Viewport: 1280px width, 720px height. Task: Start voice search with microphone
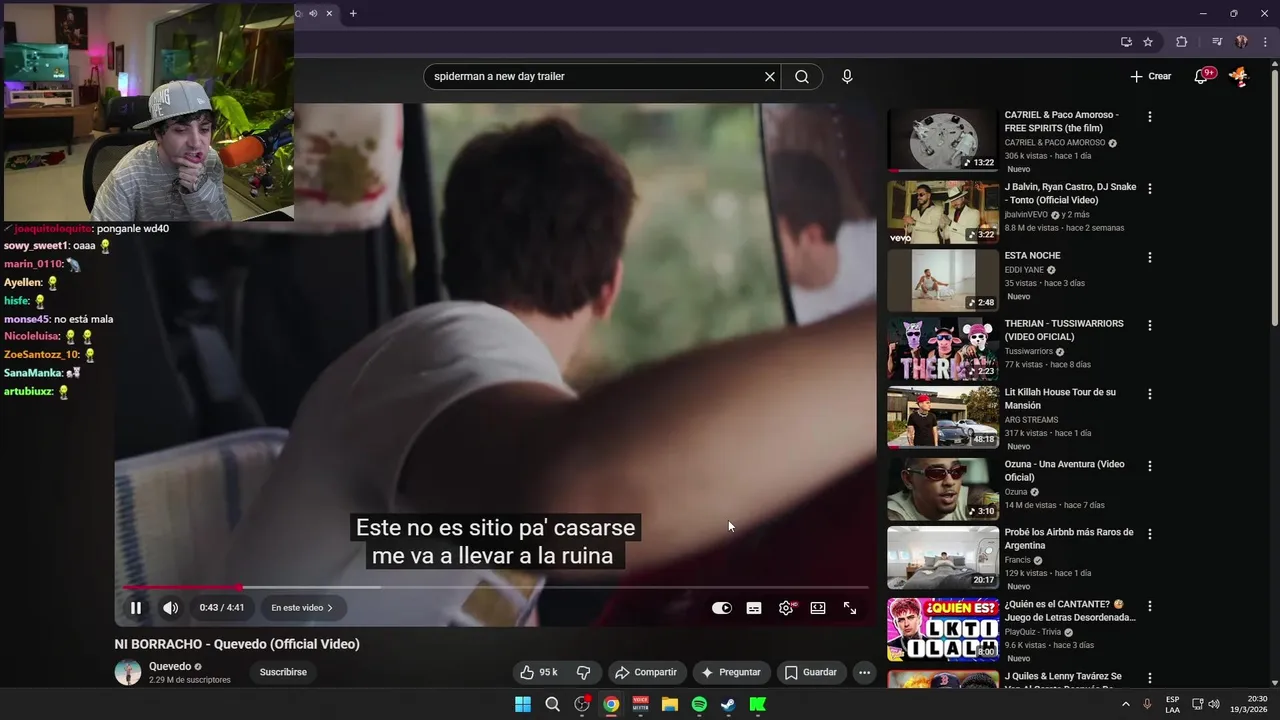tap(847, 76)
